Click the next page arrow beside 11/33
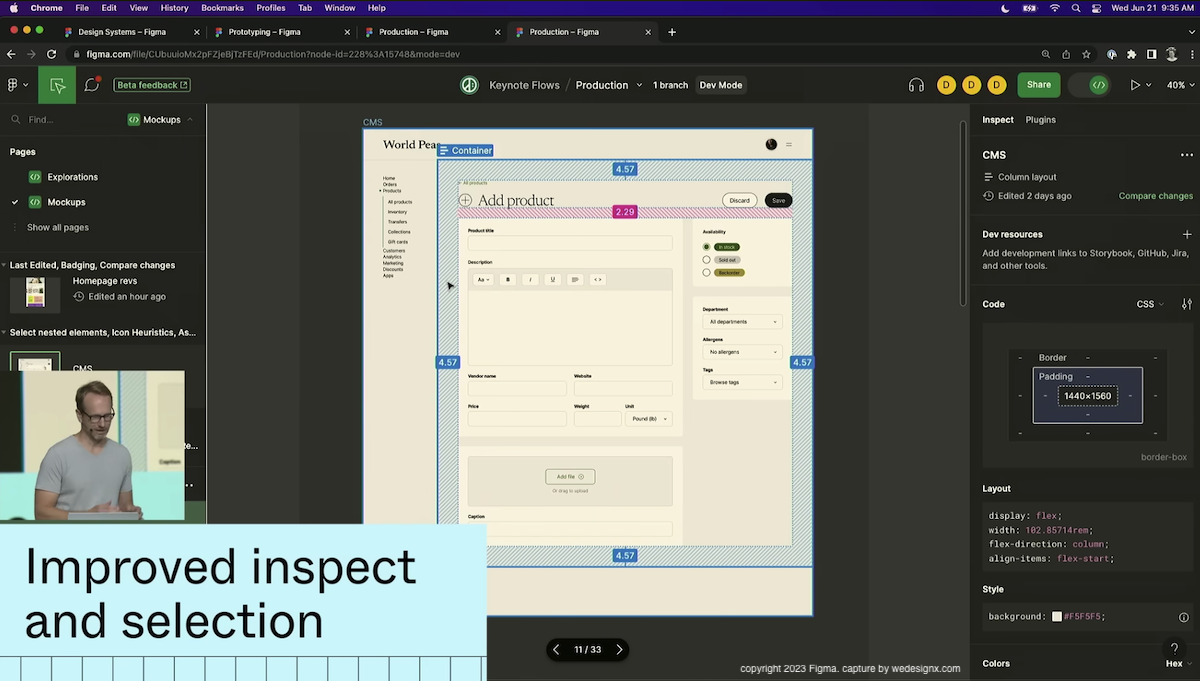 pyautogui.click(x=619, y=649)
